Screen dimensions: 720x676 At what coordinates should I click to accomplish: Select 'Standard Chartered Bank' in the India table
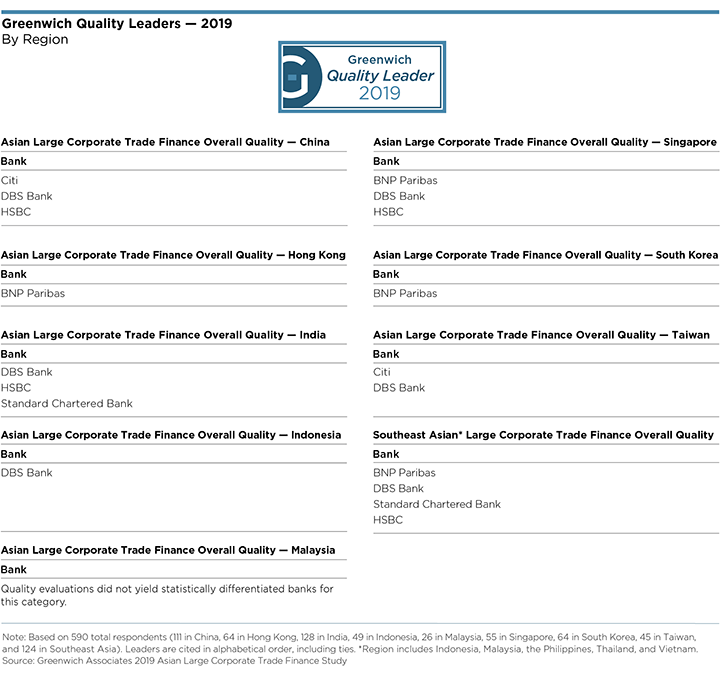(67, 403)
